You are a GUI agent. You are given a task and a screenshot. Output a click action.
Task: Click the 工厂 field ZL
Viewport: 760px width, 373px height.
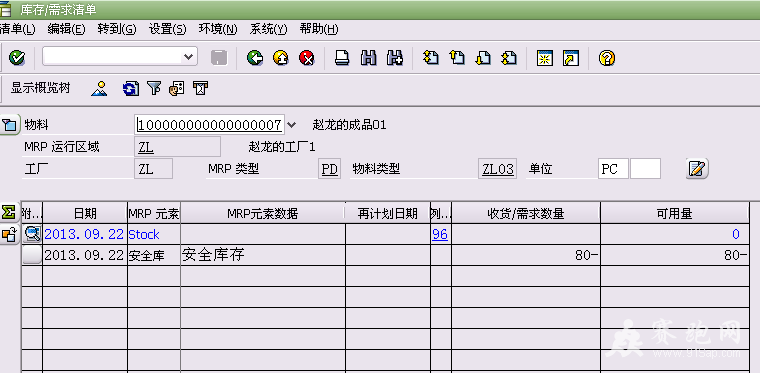pyautogui.click(x=153, y=169)
